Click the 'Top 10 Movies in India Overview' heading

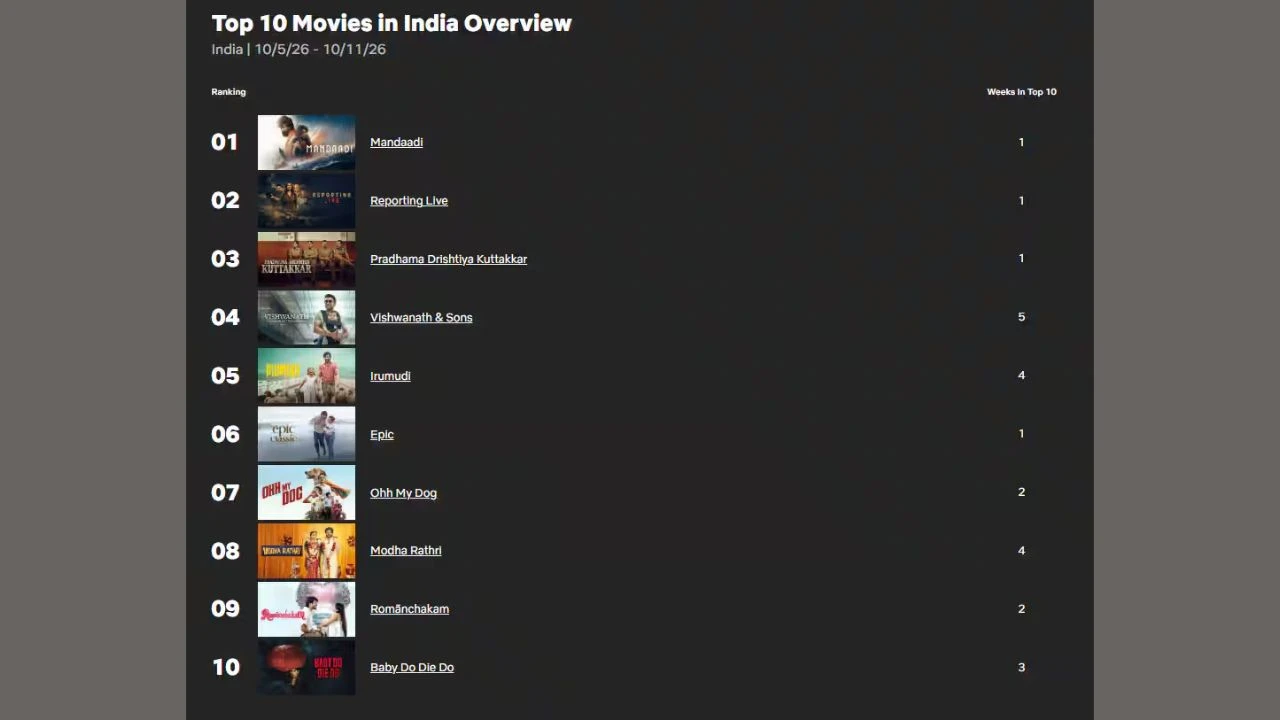point(391,23)
